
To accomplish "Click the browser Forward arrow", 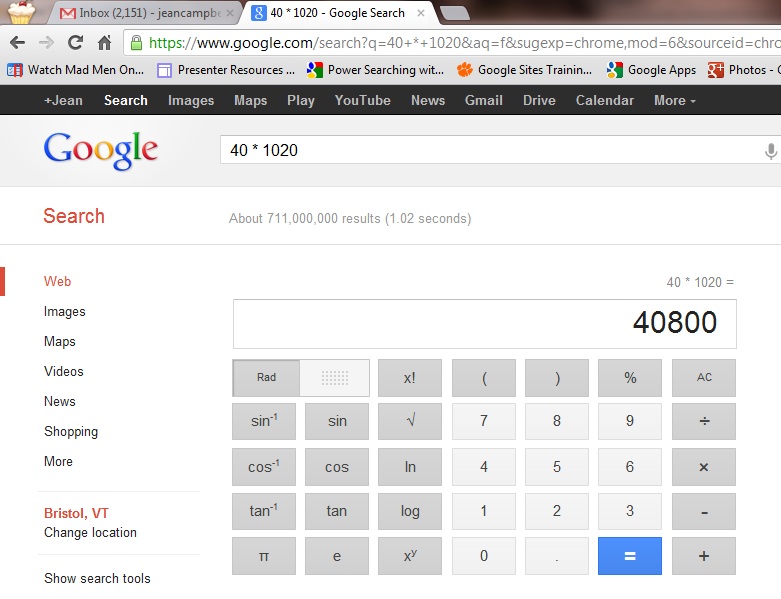I will tap(46, 43).
